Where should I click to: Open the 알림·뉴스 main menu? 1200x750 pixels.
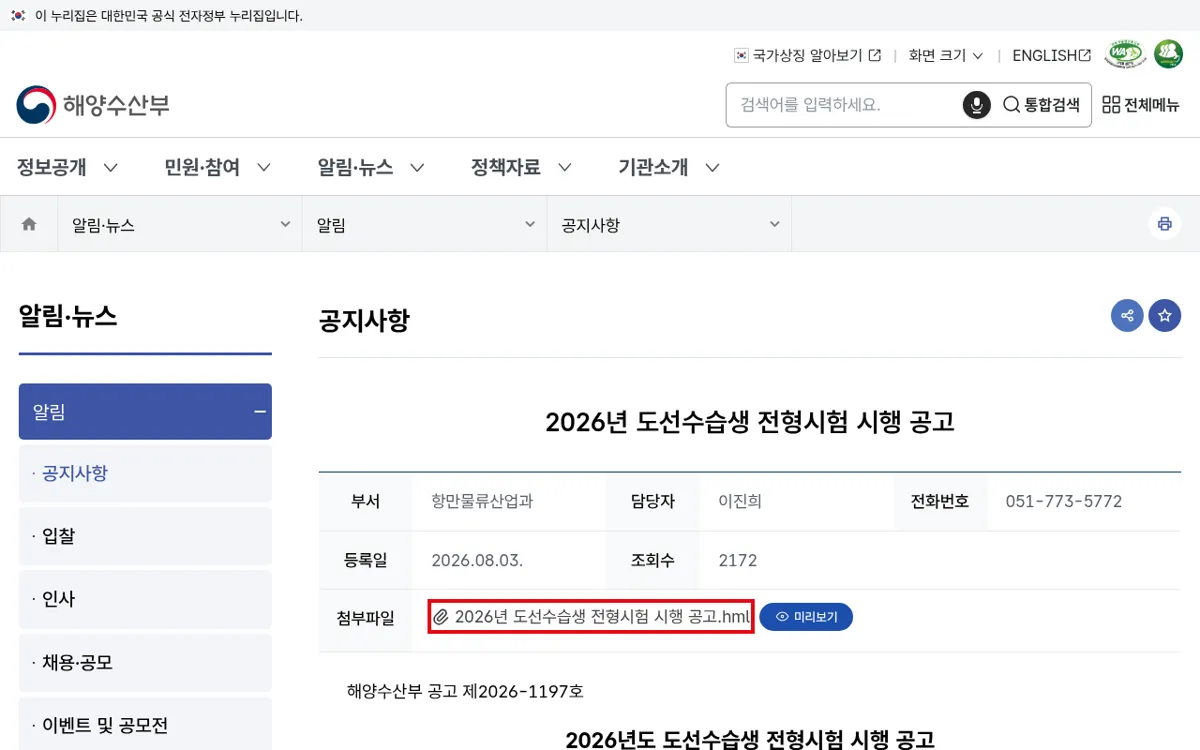tap(371, 167)
